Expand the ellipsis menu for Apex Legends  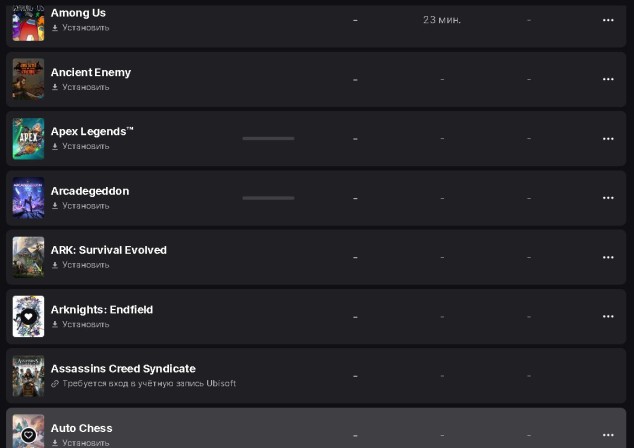pyautogui.click(x=607, y=139)
